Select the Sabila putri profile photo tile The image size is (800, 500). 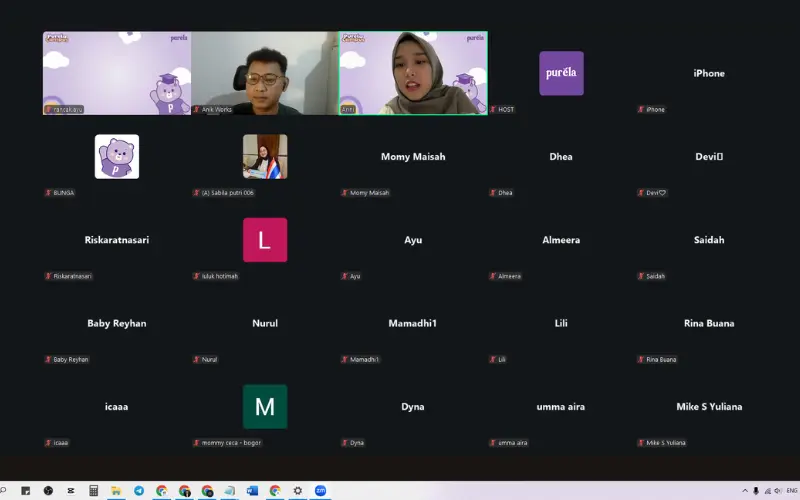[x=265, y=156]
